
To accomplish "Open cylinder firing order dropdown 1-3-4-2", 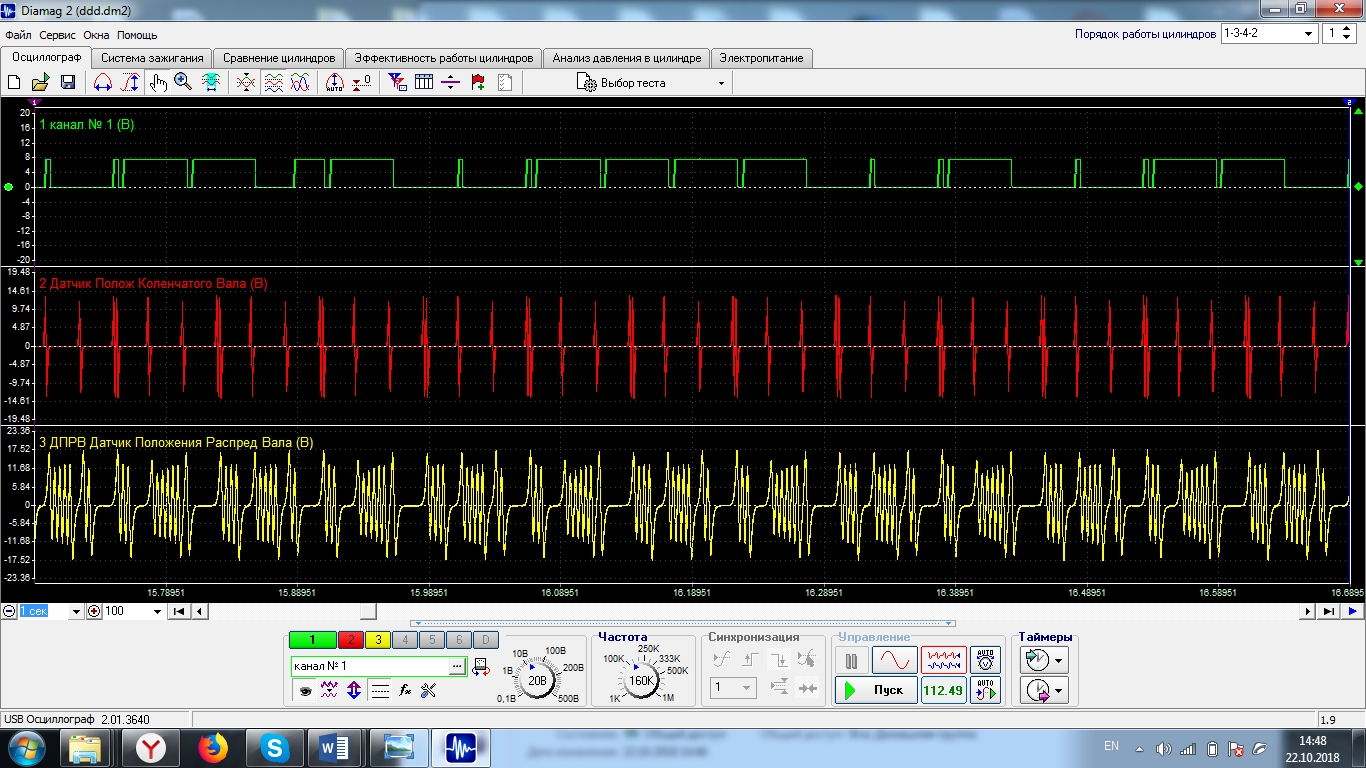I will point(1268,33).
